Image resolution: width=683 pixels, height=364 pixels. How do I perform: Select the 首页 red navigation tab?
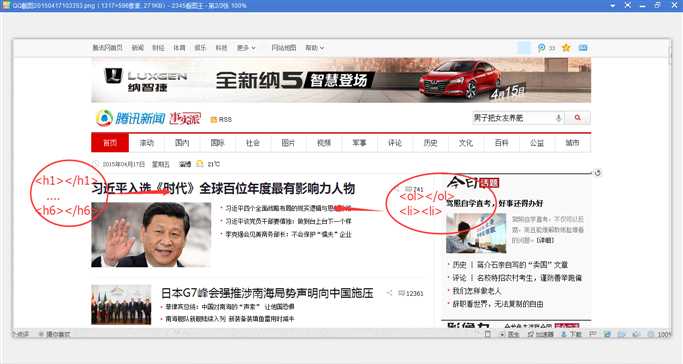[x=110, y=143]
